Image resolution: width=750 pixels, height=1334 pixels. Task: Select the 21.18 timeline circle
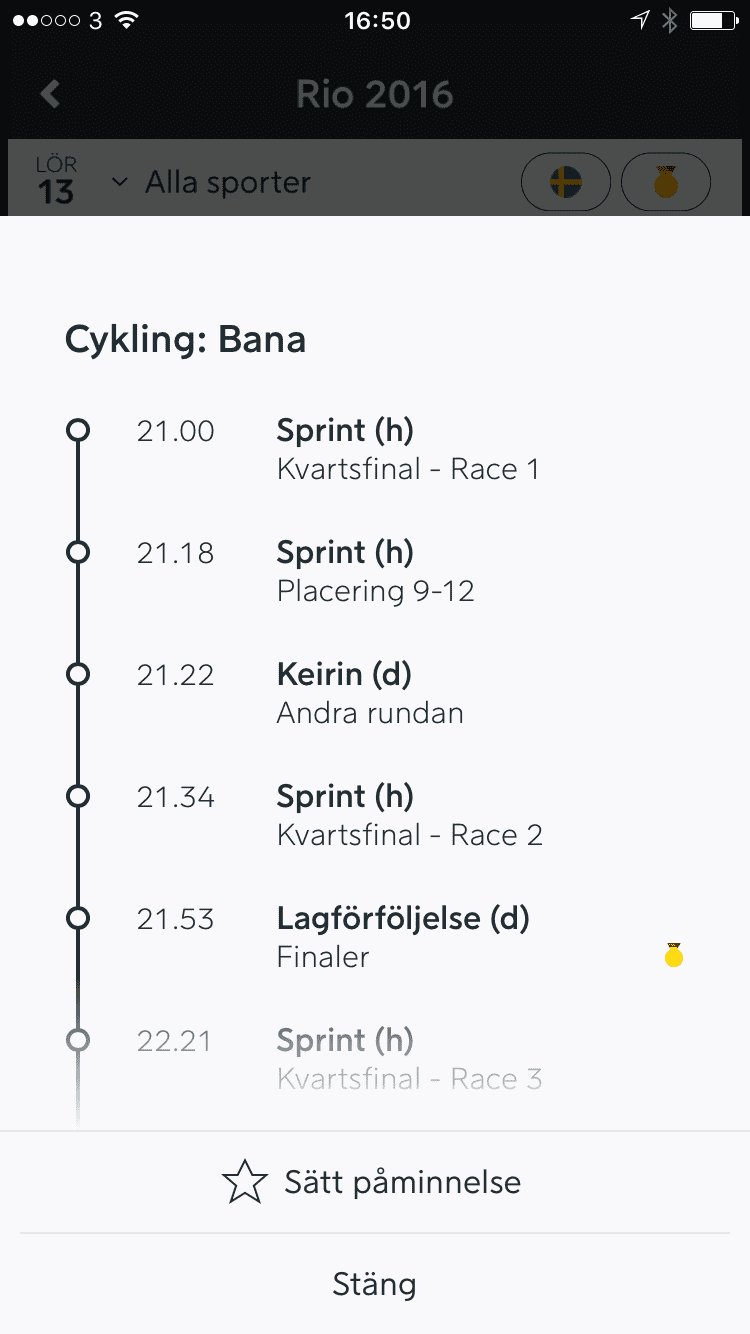coord(78,553)
